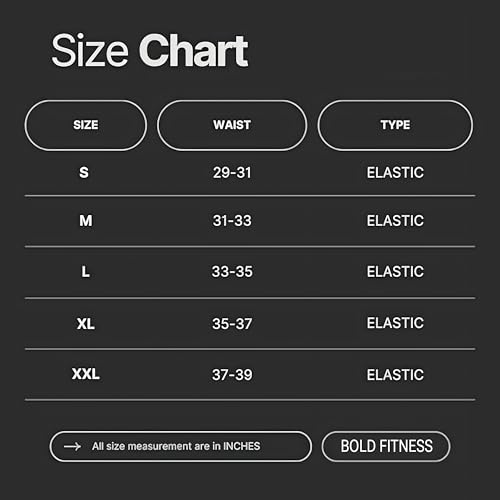Screen dimensions: 500x500
Task: Click ELASTIC type in the XXL row
Action: coord(395,375)
